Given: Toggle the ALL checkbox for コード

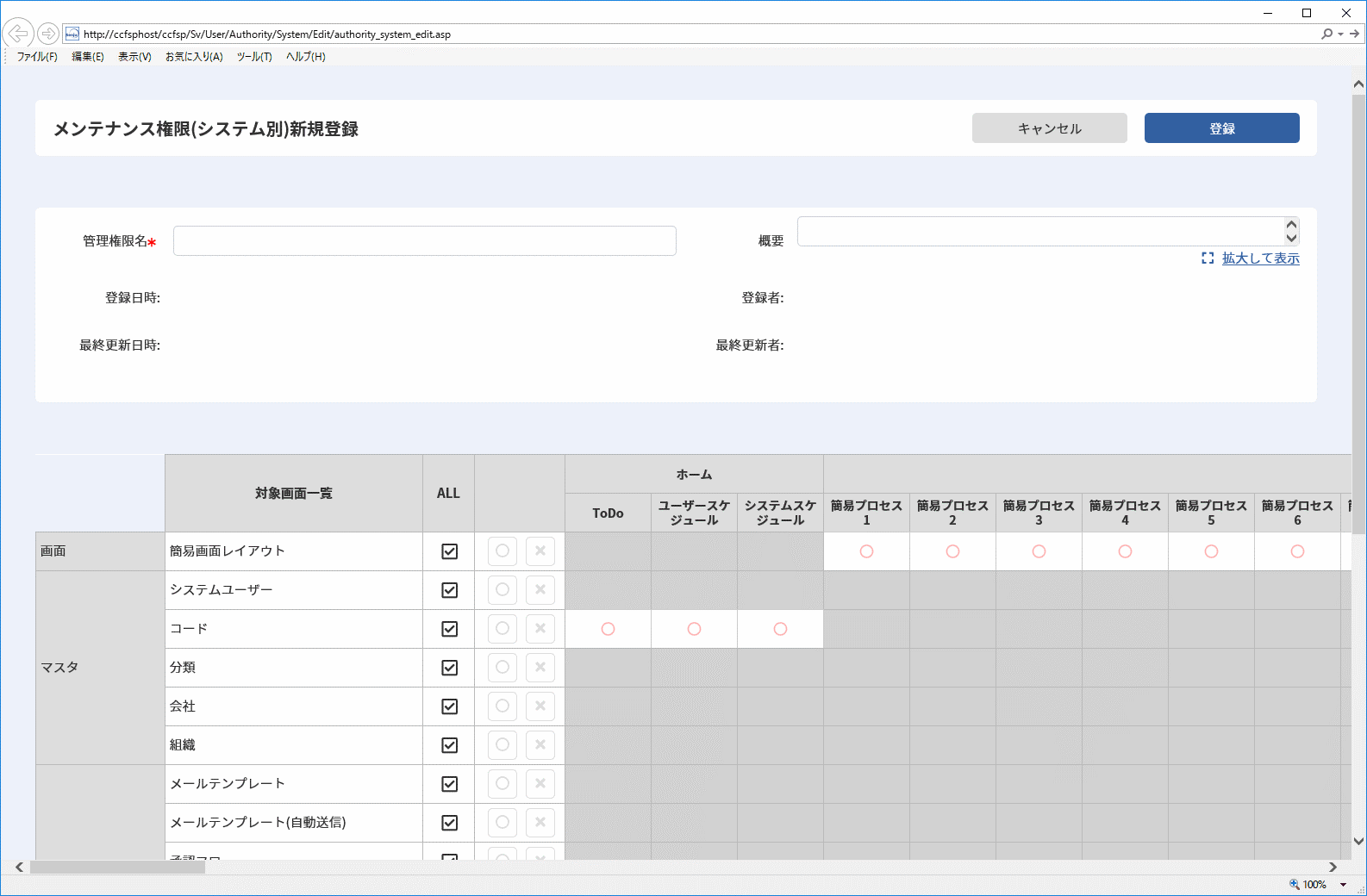Looking at the screenshot, I should 449,629.
